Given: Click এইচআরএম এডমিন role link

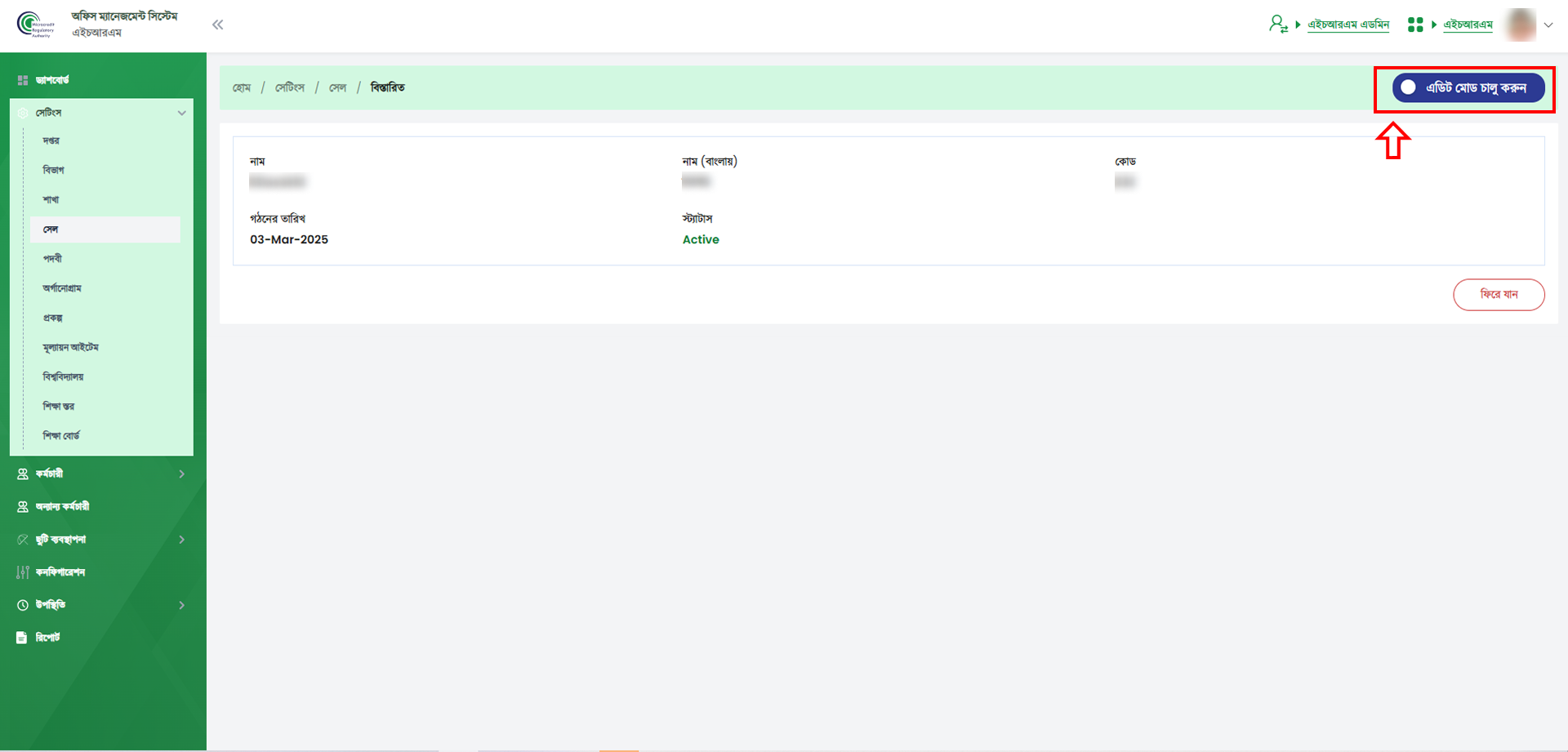Looking at the screenshot, I should pos(1348,24).
